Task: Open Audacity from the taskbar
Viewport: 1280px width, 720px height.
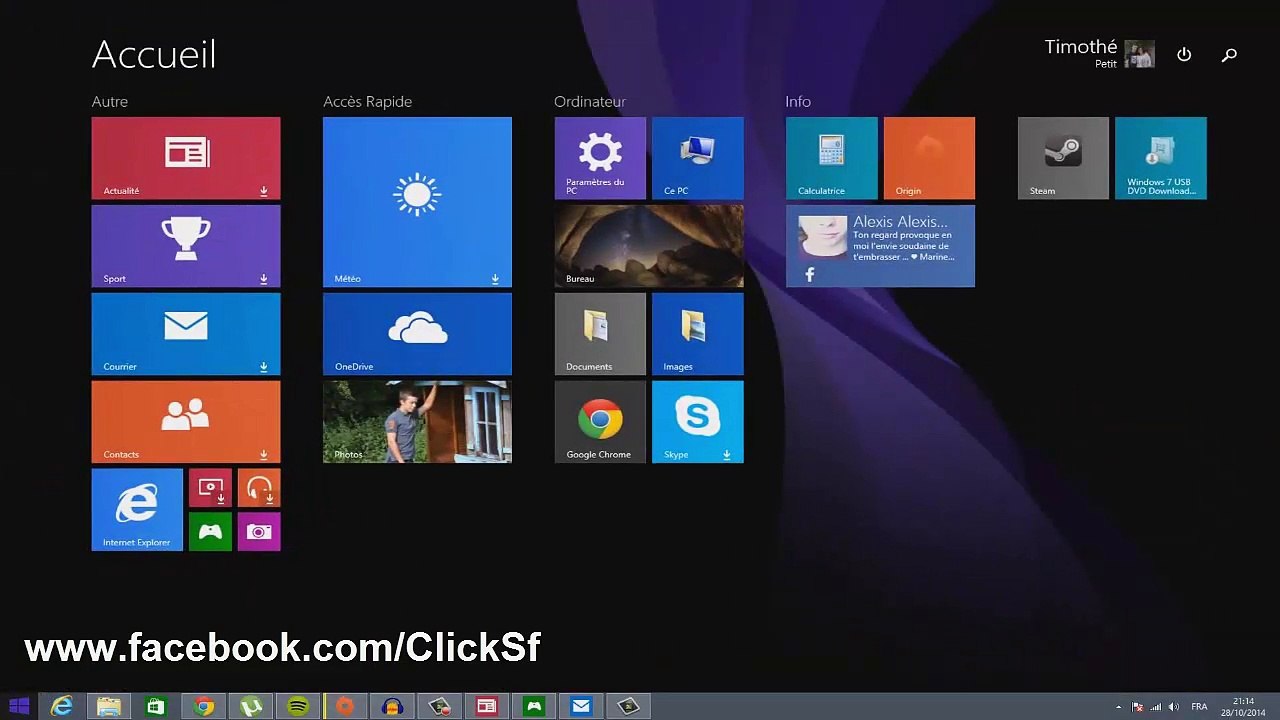Action: (392, 707)
